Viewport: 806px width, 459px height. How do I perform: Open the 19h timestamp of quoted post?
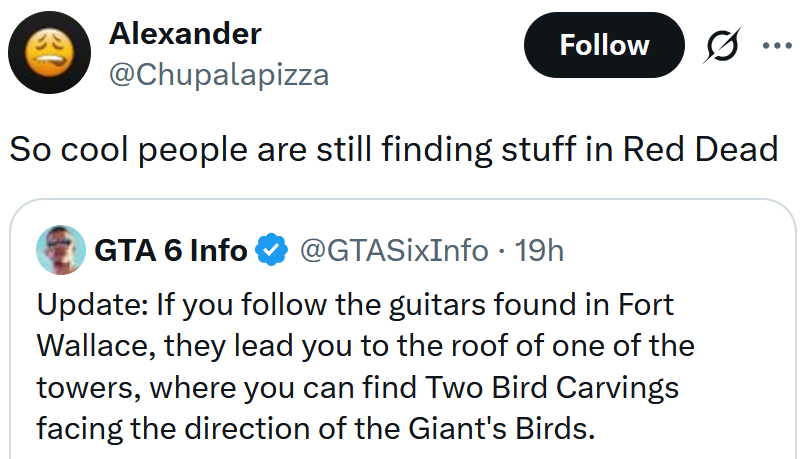(x=540, y=250)
